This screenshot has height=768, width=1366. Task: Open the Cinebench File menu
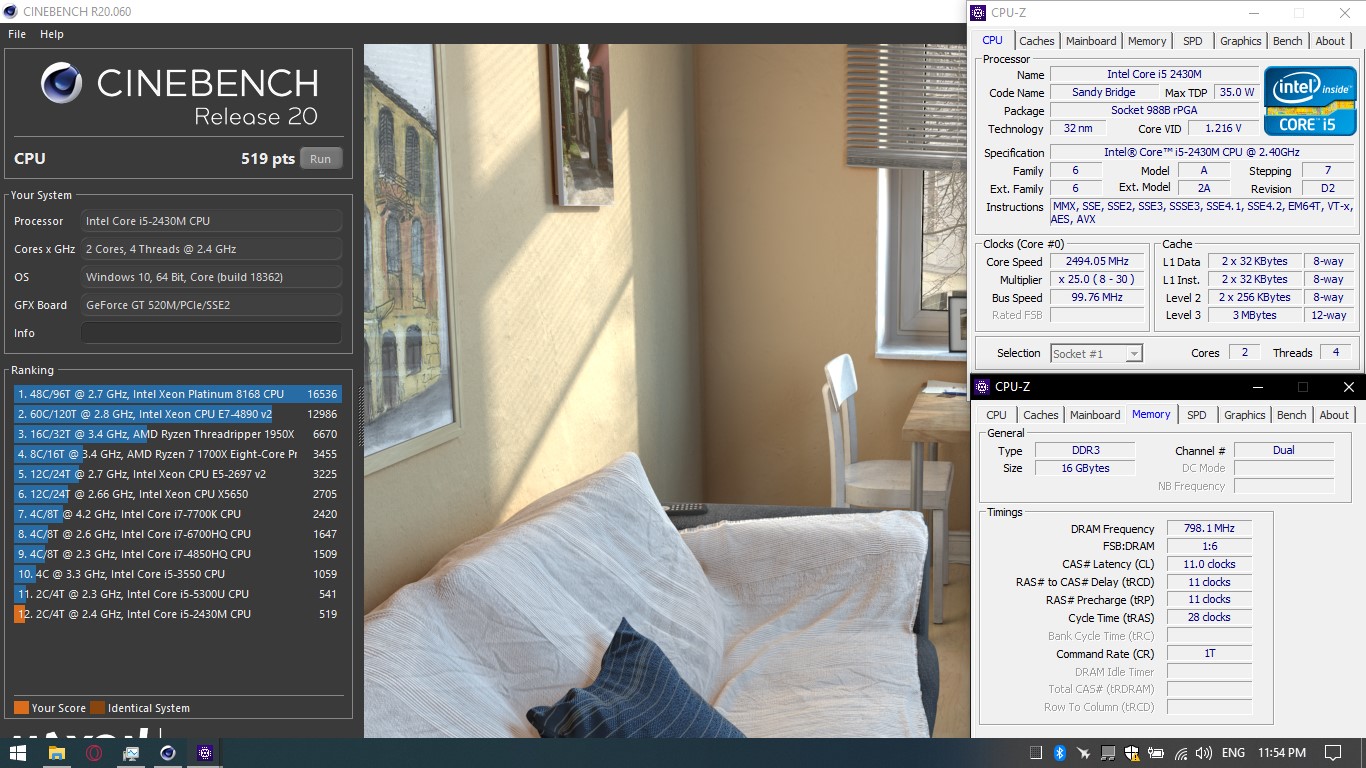point(17,34)
